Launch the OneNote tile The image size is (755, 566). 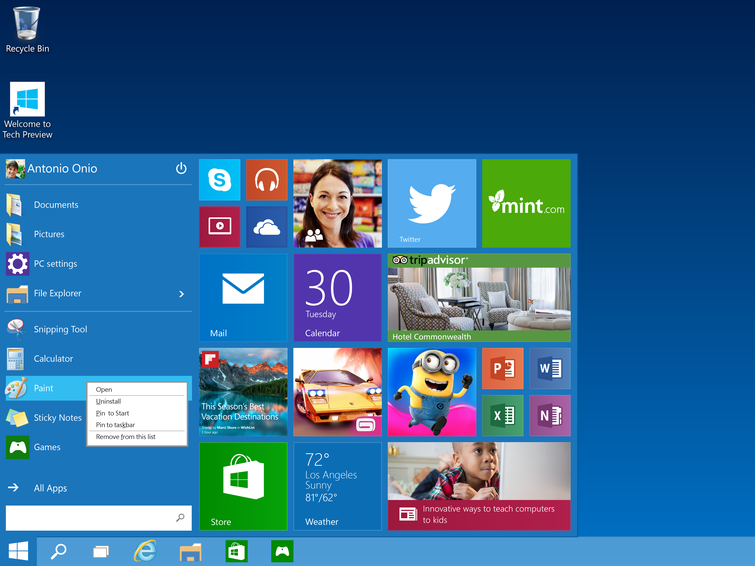click(x=550, y=416)
